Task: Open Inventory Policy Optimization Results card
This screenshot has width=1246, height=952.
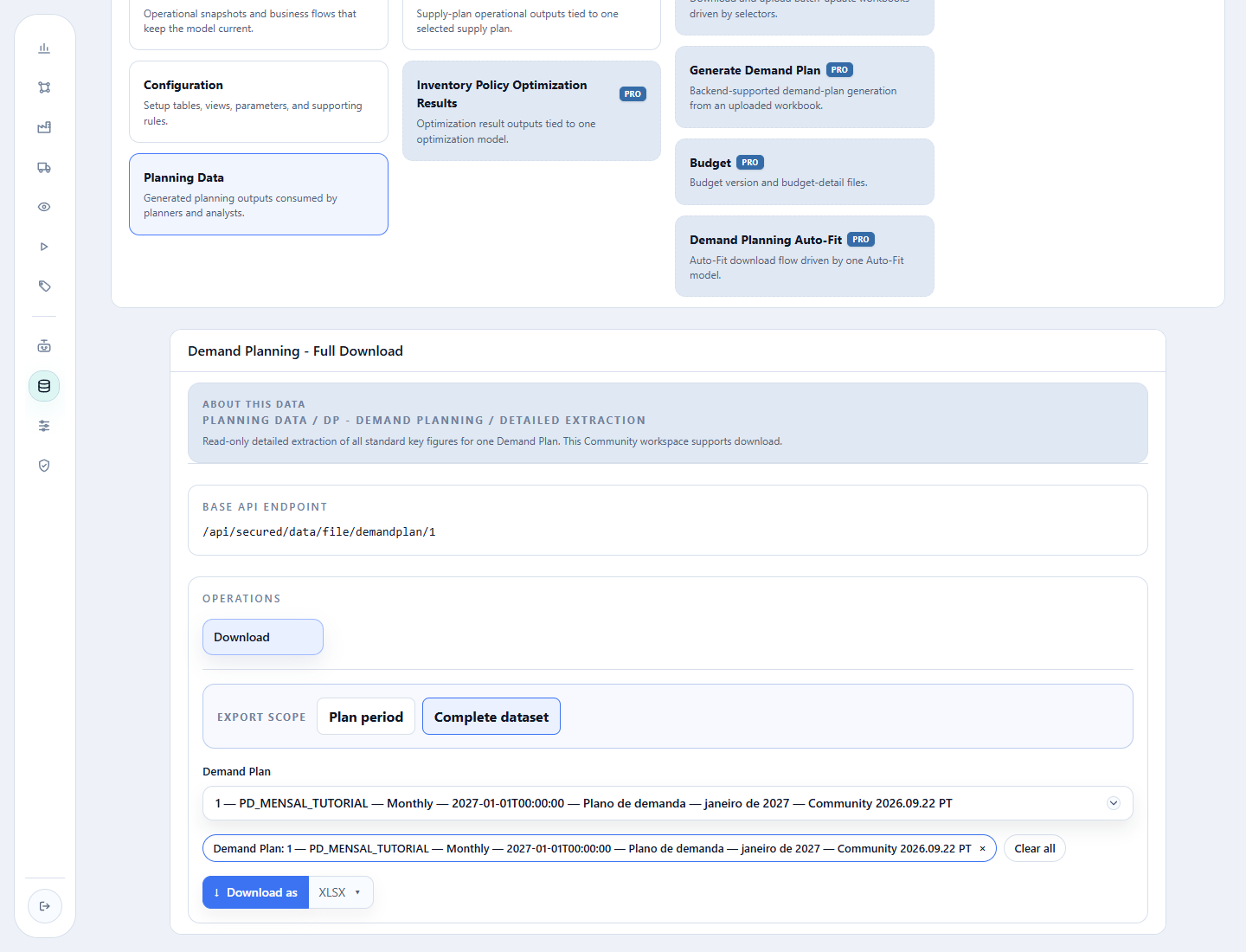Action: coord(531,111)
